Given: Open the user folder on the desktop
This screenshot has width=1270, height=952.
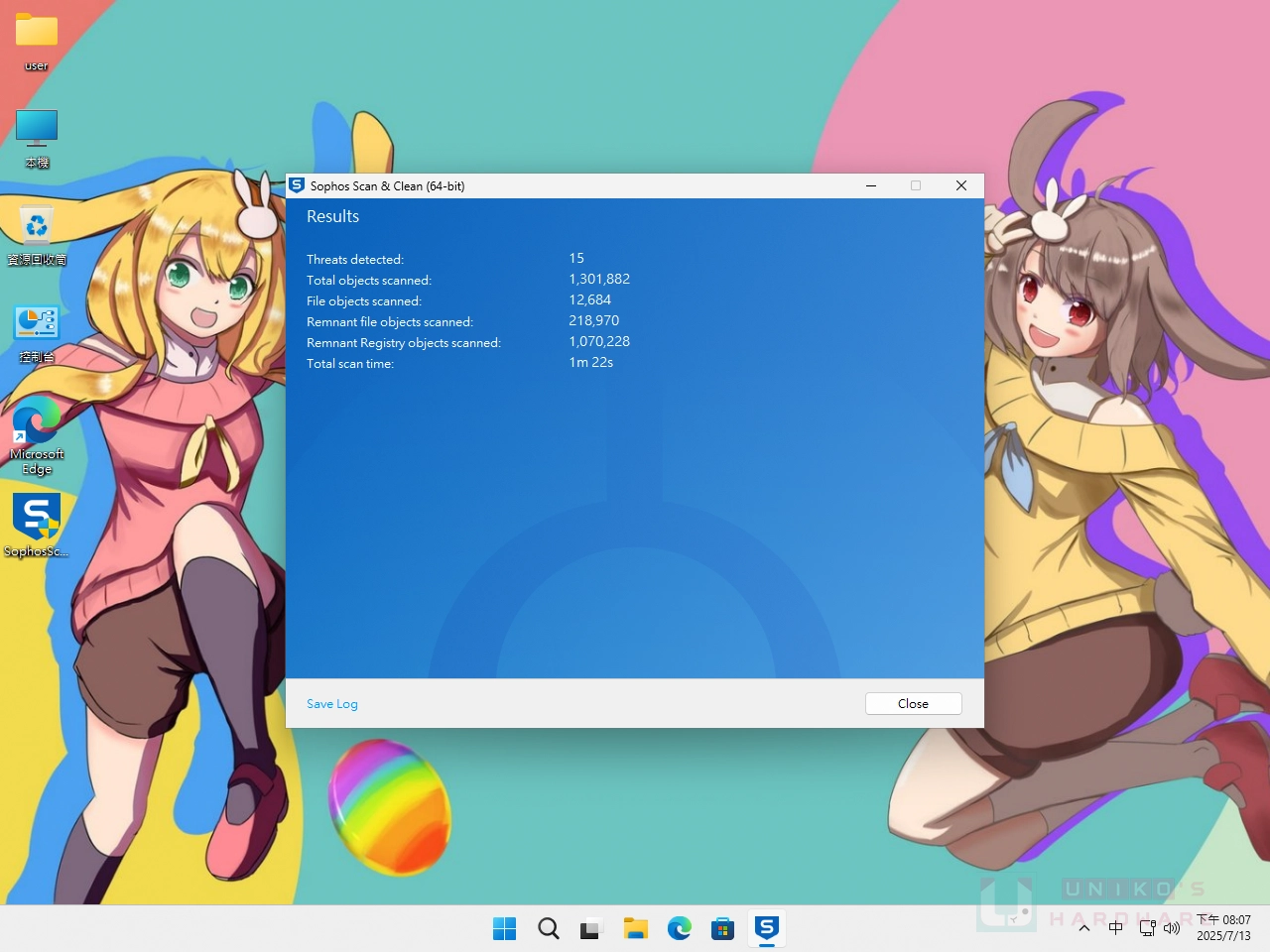Looking at the screenshot, I should (x=37, y=42).
